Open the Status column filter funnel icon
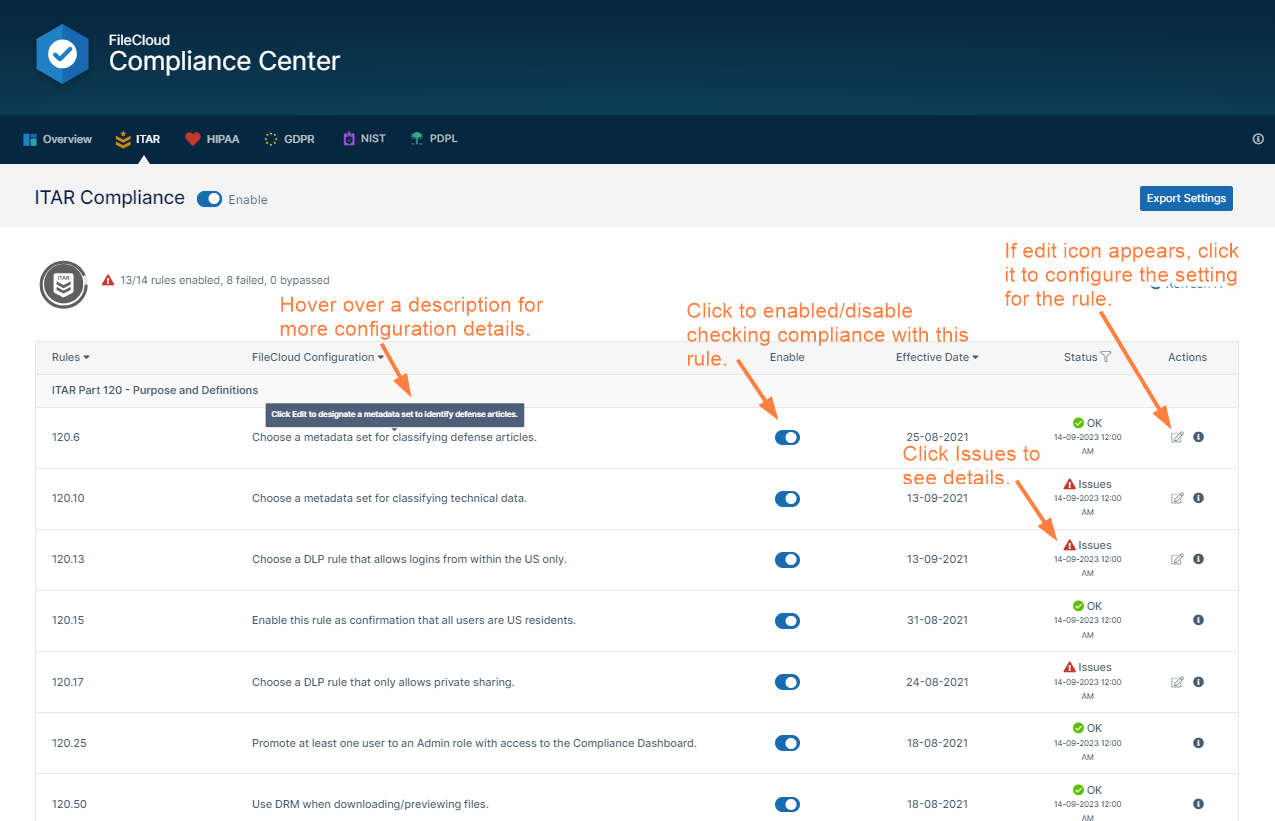The image size is (1275, 821). (1106, 357)
